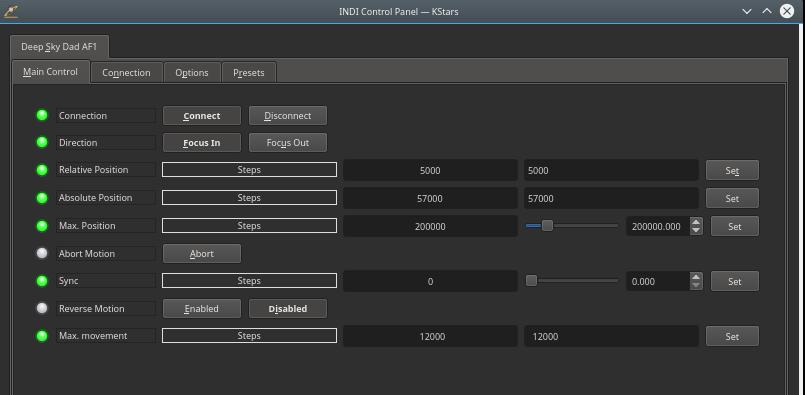Click Set for Absolute Position
The width and height of the screenshot is (805, 395).
(732, 198)
